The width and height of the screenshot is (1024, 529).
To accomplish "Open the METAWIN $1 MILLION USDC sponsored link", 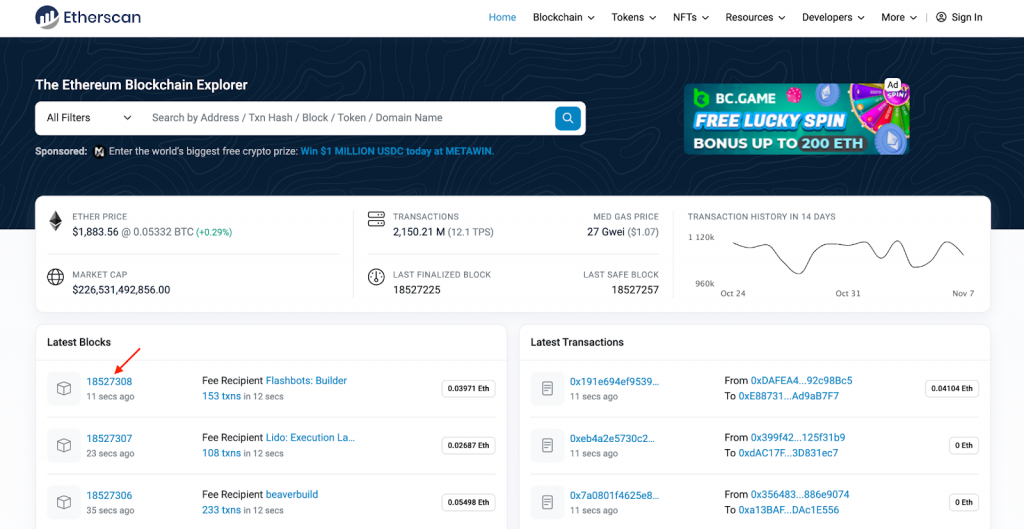I will pos(397,152).
